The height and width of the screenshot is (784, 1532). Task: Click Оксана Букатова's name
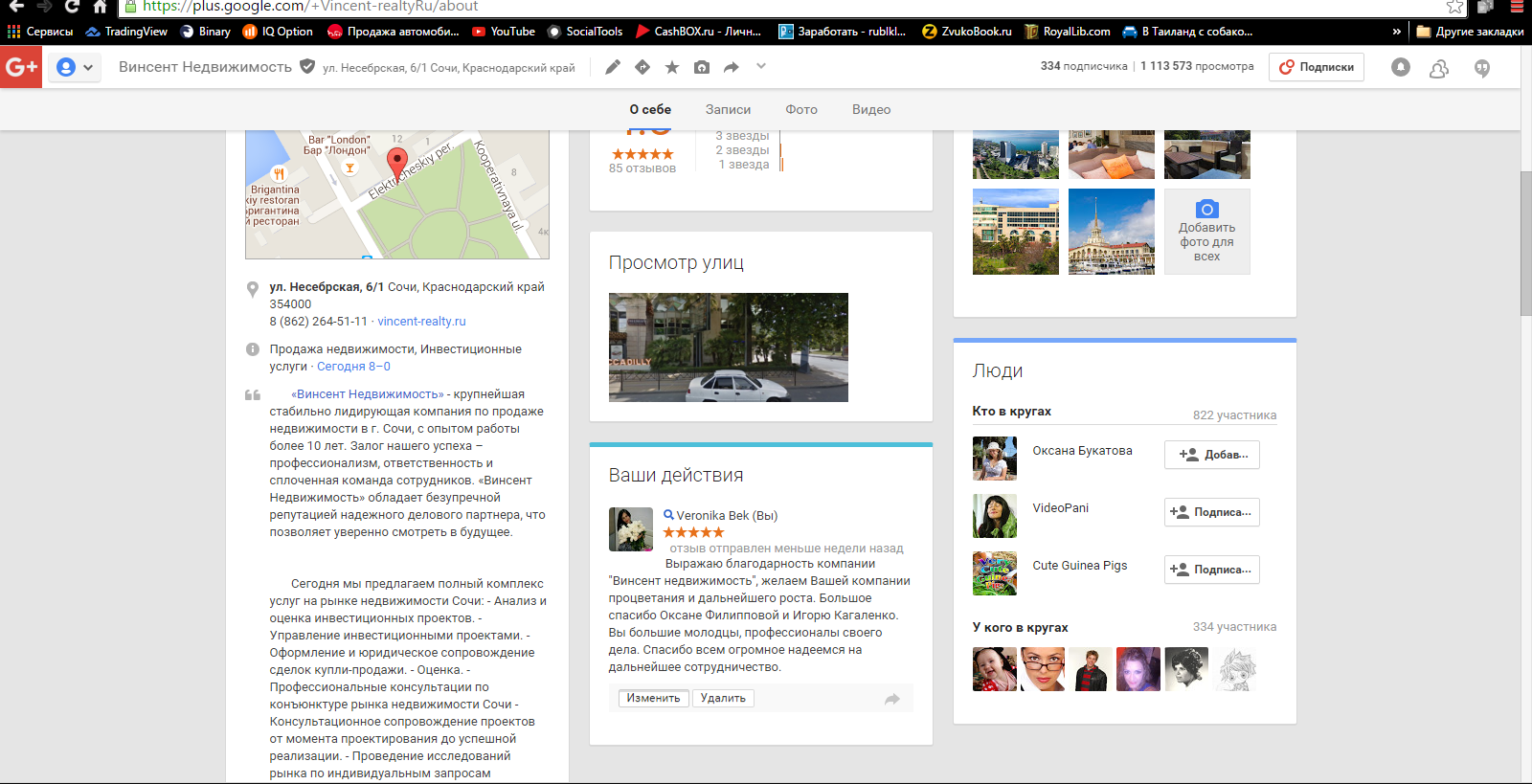pos(1082,451)
